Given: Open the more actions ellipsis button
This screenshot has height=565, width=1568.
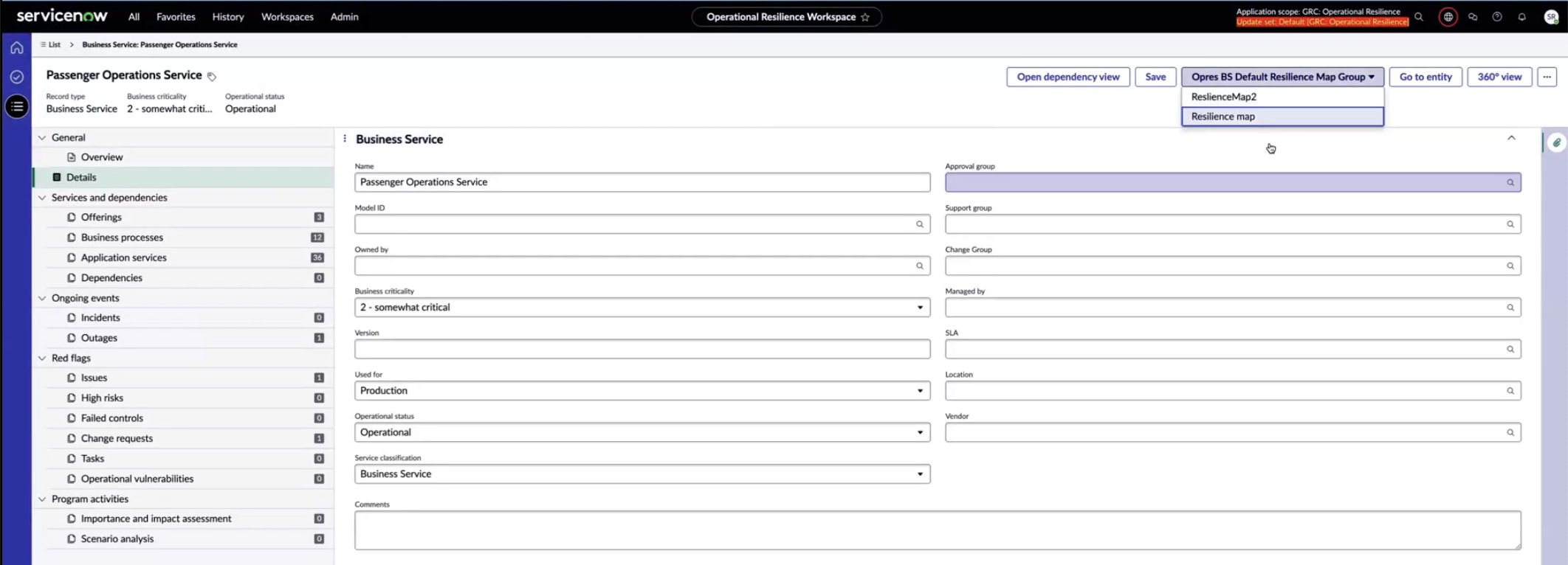Looking at the screenshot, I should pos(1547,77).
